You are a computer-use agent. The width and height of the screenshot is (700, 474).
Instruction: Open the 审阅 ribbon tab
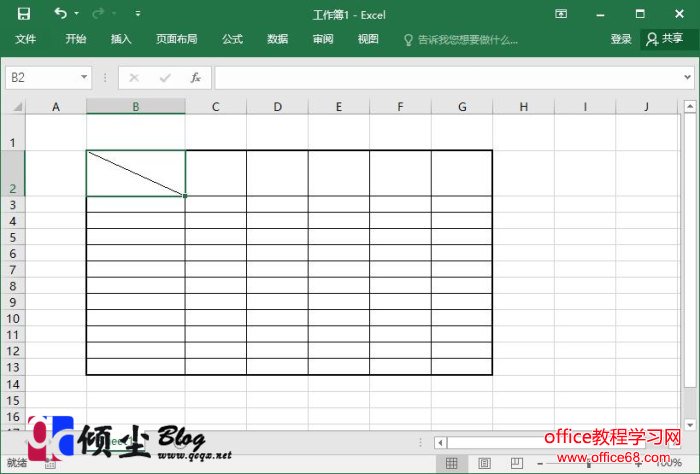tap(323, 39)
